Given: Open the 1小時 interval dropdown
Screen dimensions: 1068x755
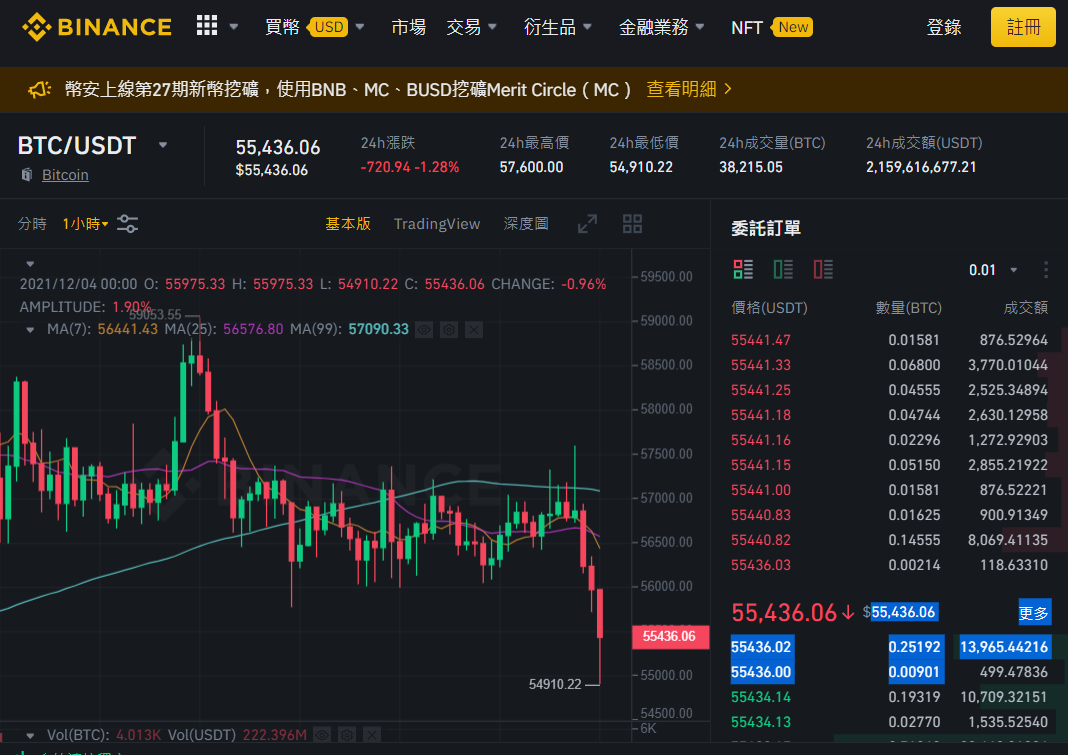Looking at the screenshot, I should pos(85,224).
